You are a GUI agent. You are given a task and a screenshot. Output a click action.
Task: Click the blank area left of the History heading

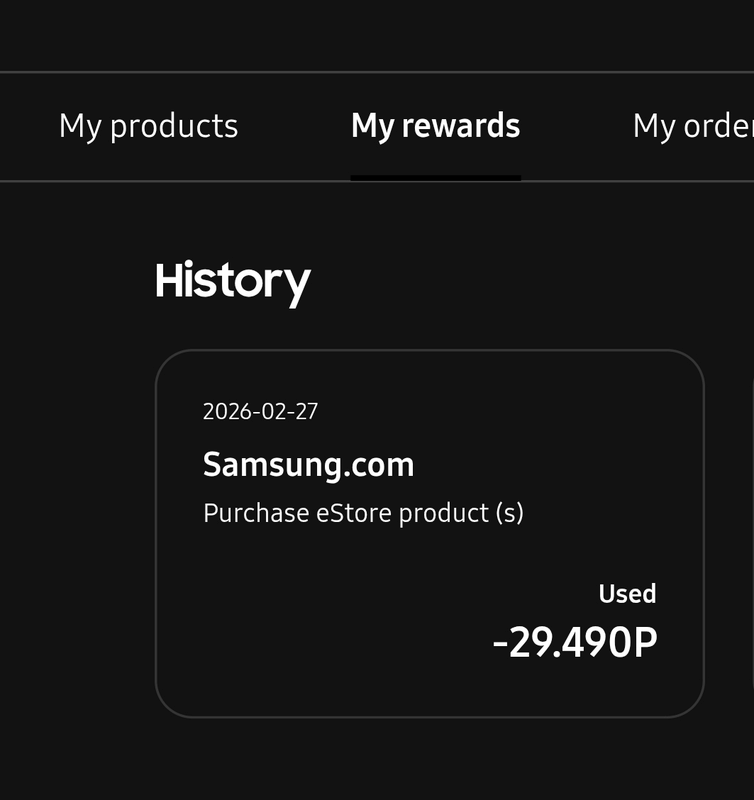[75, 281]
